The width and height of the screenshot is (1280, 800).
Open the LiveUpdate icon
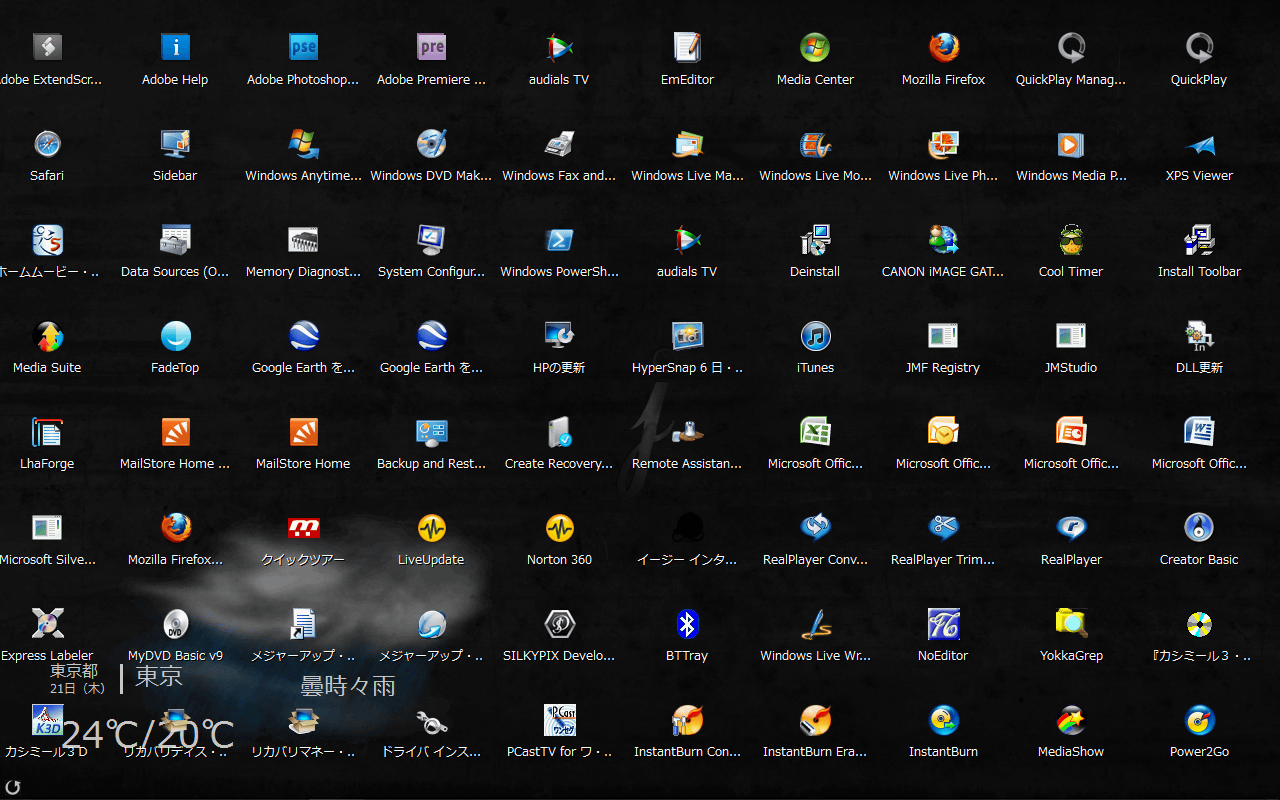(431, 527)
